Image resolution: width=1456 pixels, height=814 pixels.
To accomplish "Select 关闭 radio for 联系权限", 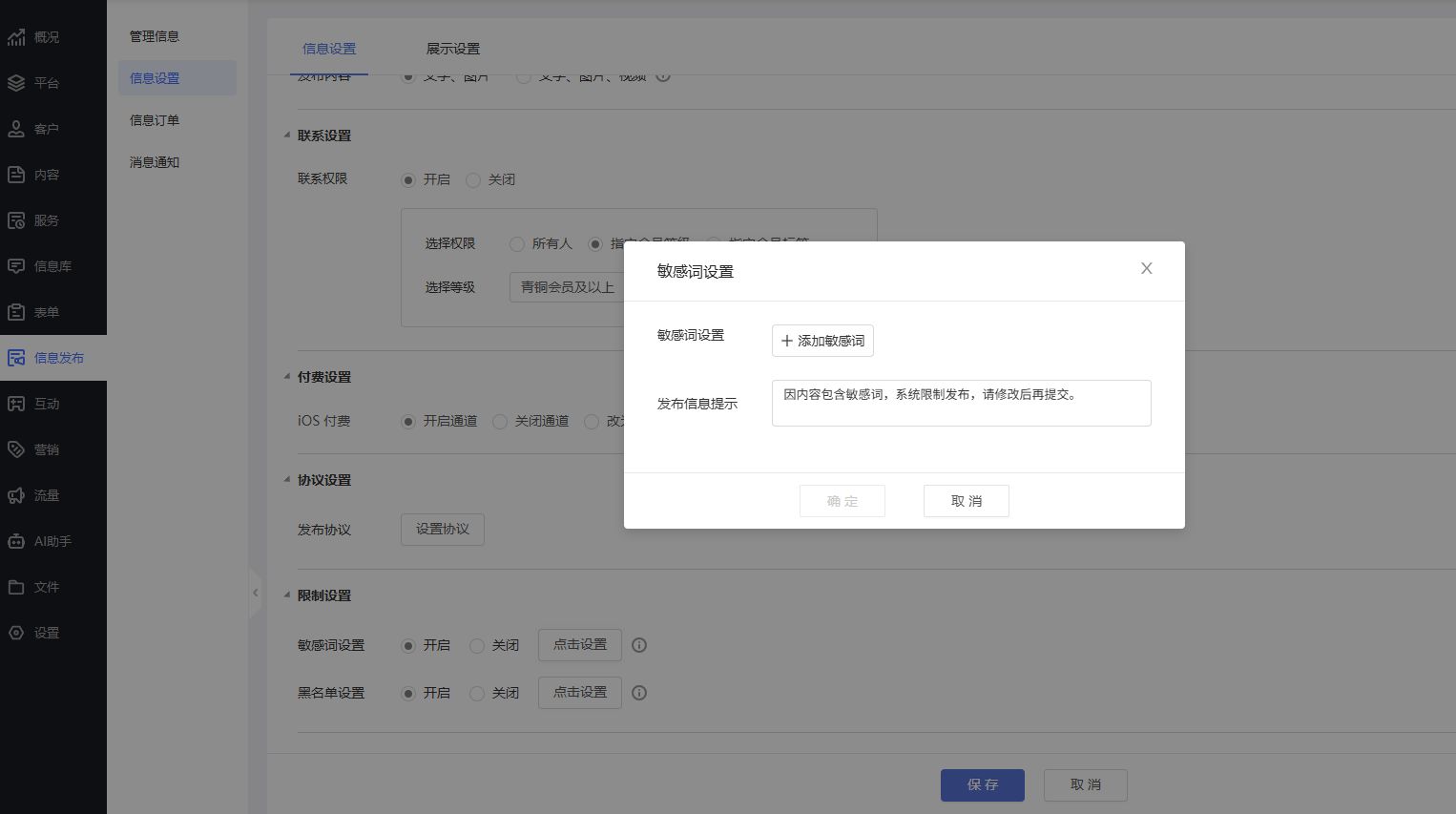I will (x=473, y=180).
